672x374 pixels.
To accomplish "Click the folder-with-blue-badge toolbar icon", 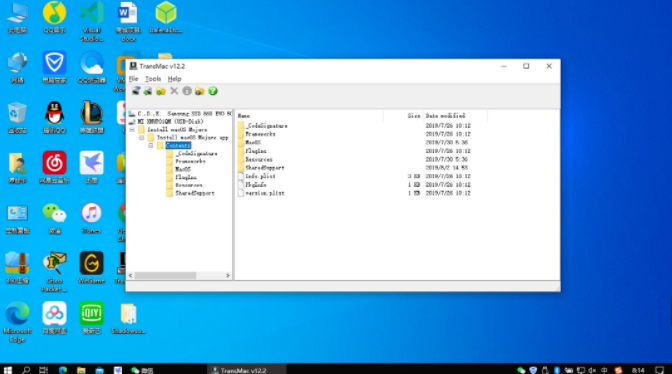I will click(200, 91).
